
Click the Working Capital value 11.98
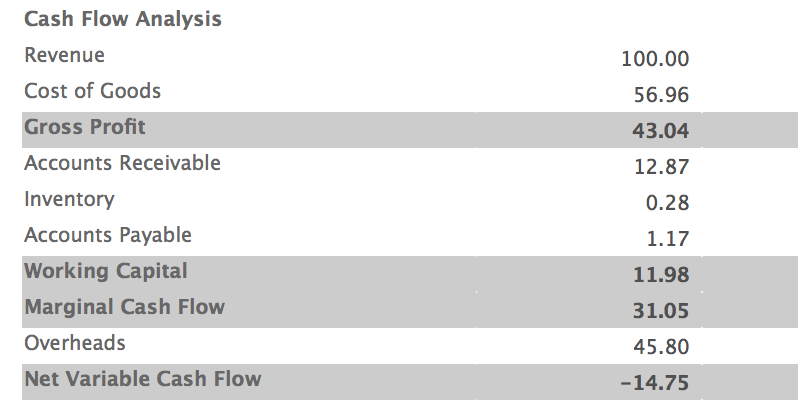point(662,275)
